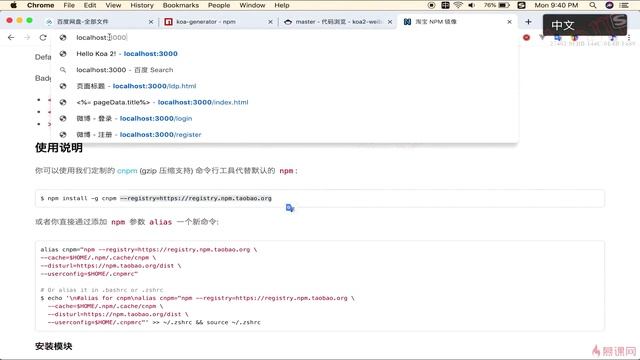This screenshot has height=360, width=640.
Task: Close the koa-generator npm tab
Action: 270,22
